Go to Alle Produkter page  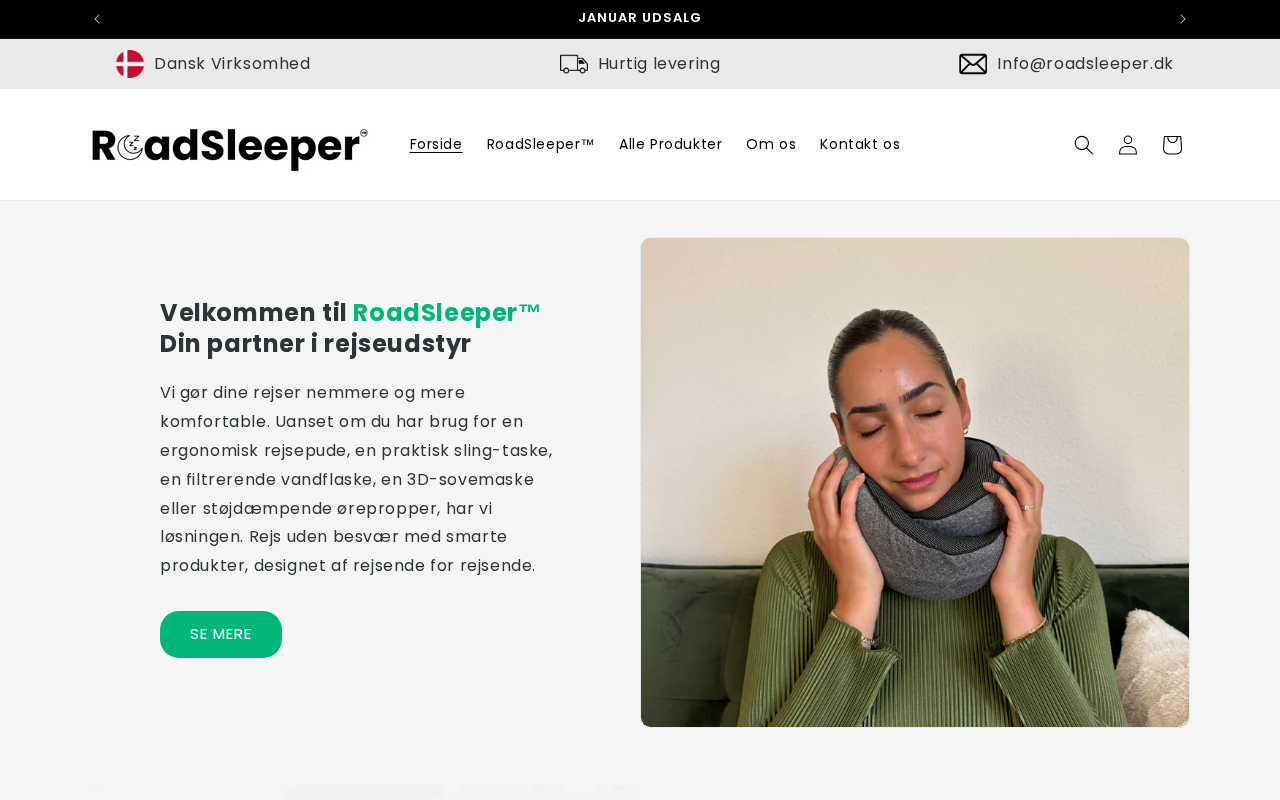[x=670, y=144]
